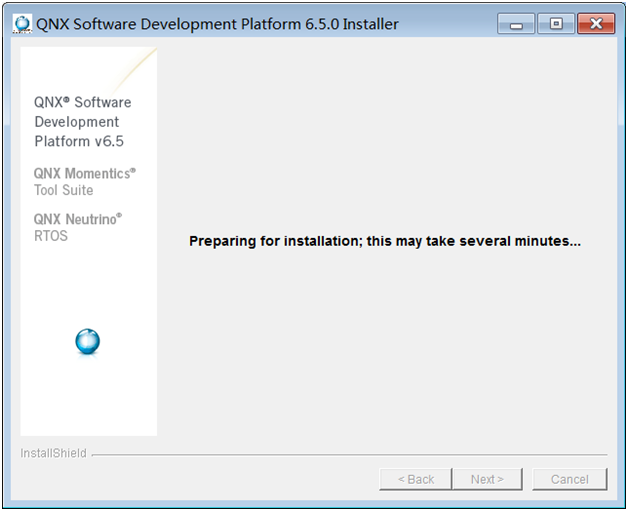
Task: Close the QNX installer window
Action: tap(596, 24)
